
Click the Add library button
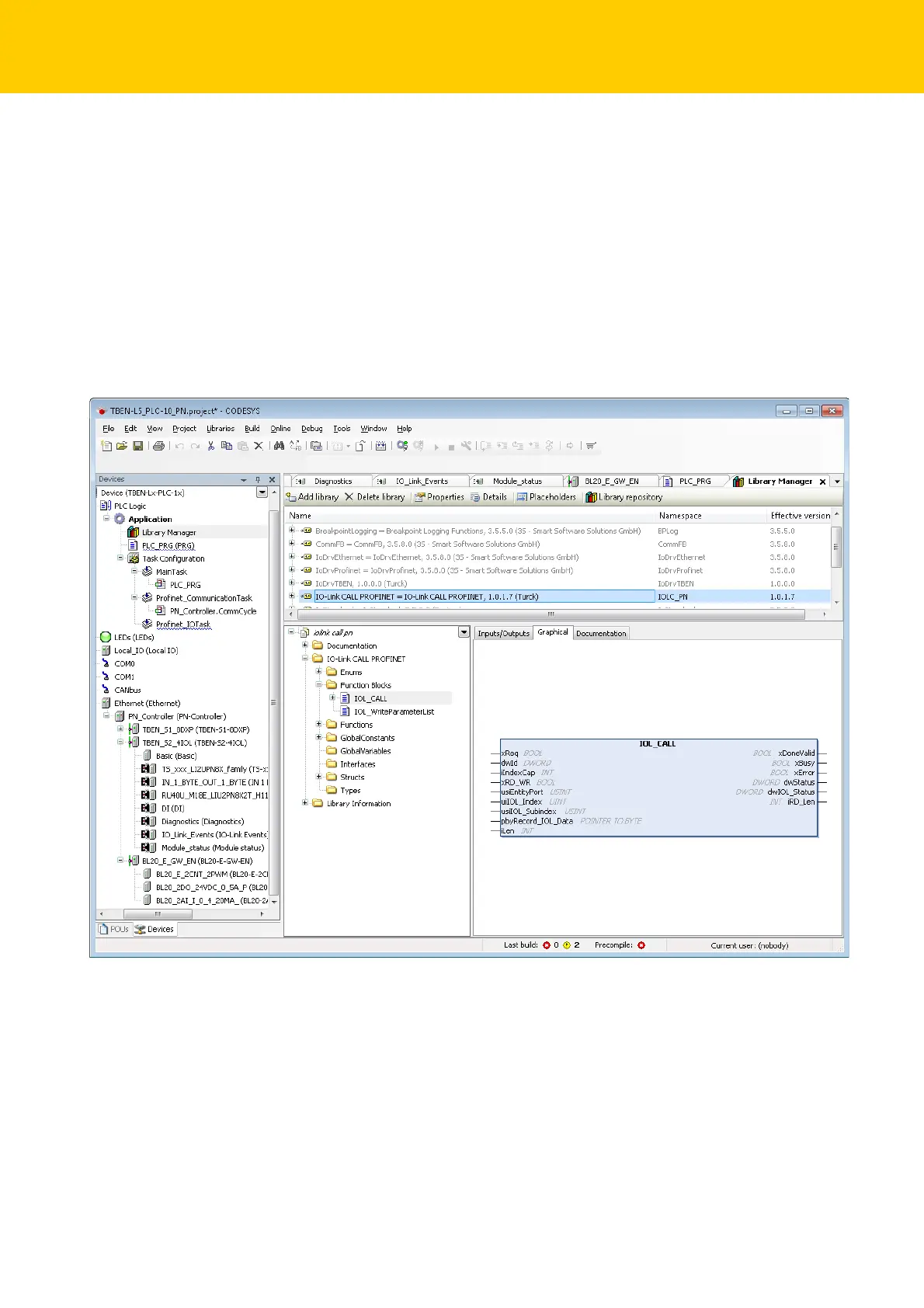pos(312,497)
